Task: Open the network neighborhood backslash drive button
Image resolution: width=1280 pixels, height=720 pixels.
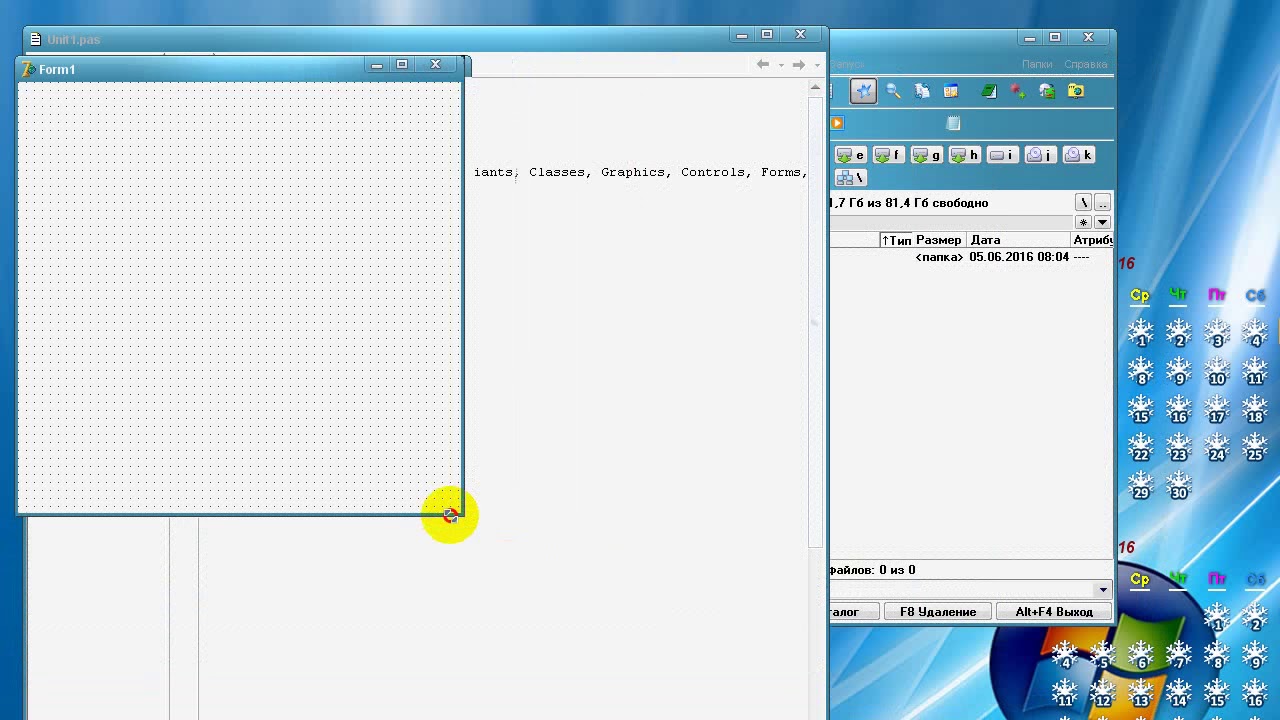Action: point(851,178)
